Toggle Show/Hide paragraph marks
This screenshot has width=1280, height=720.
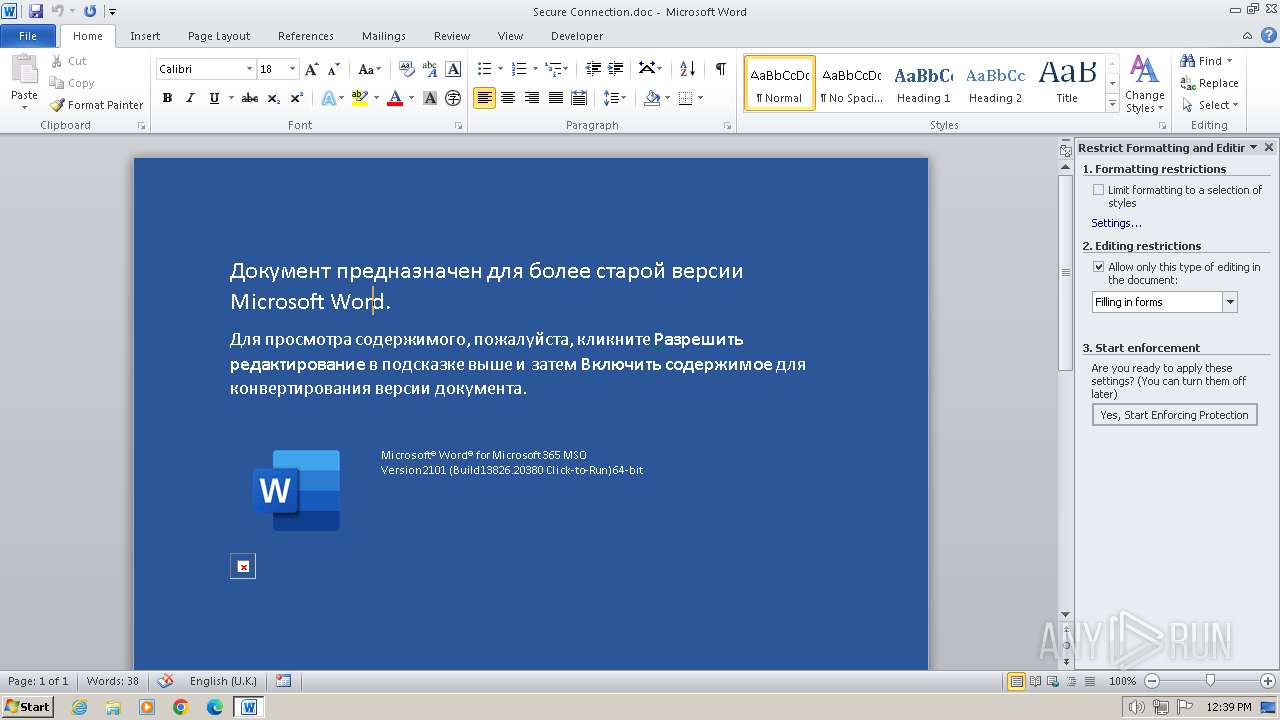720,69
